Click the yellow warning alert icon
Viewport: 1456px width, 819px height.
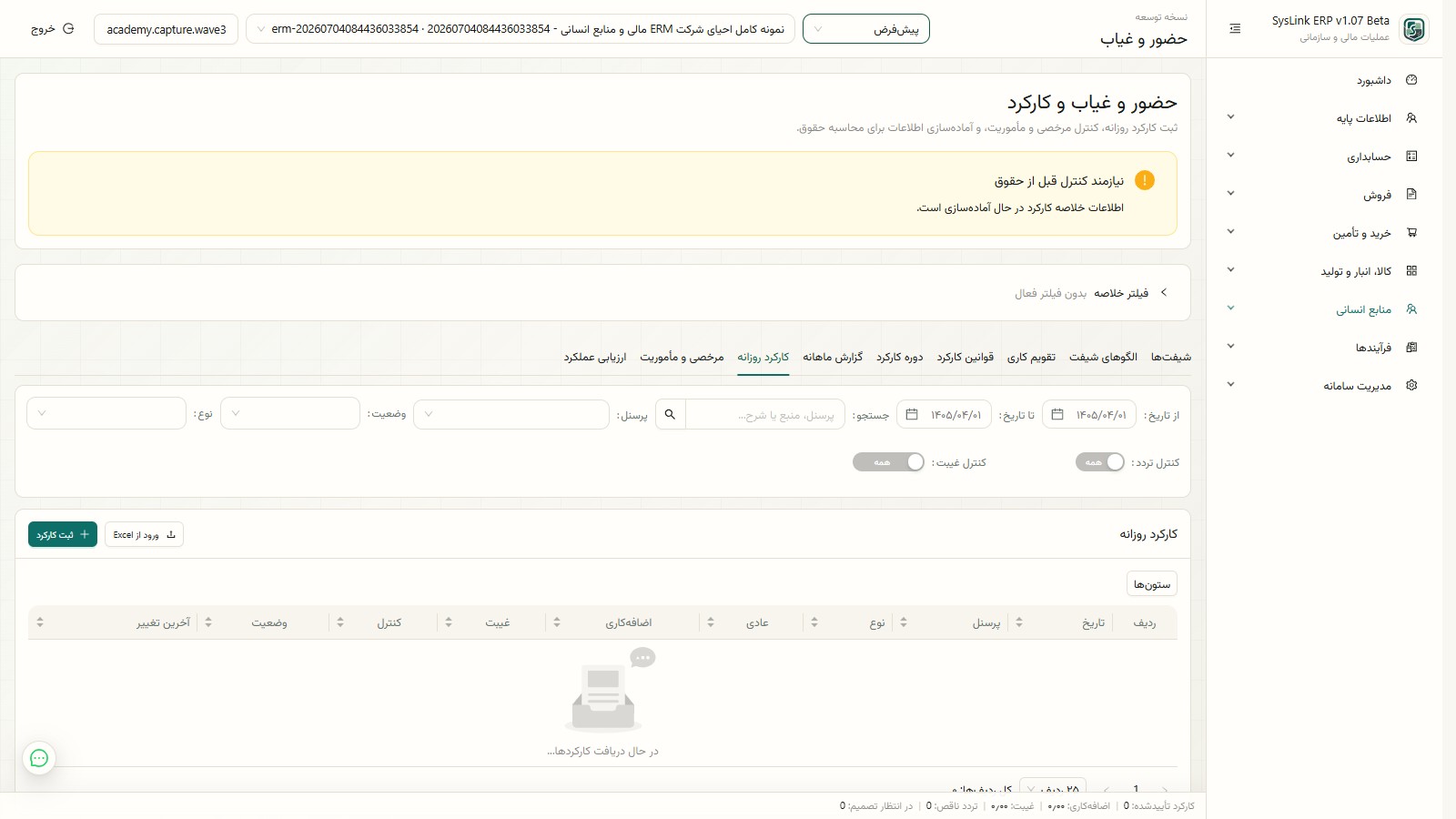pos(1145,180)
